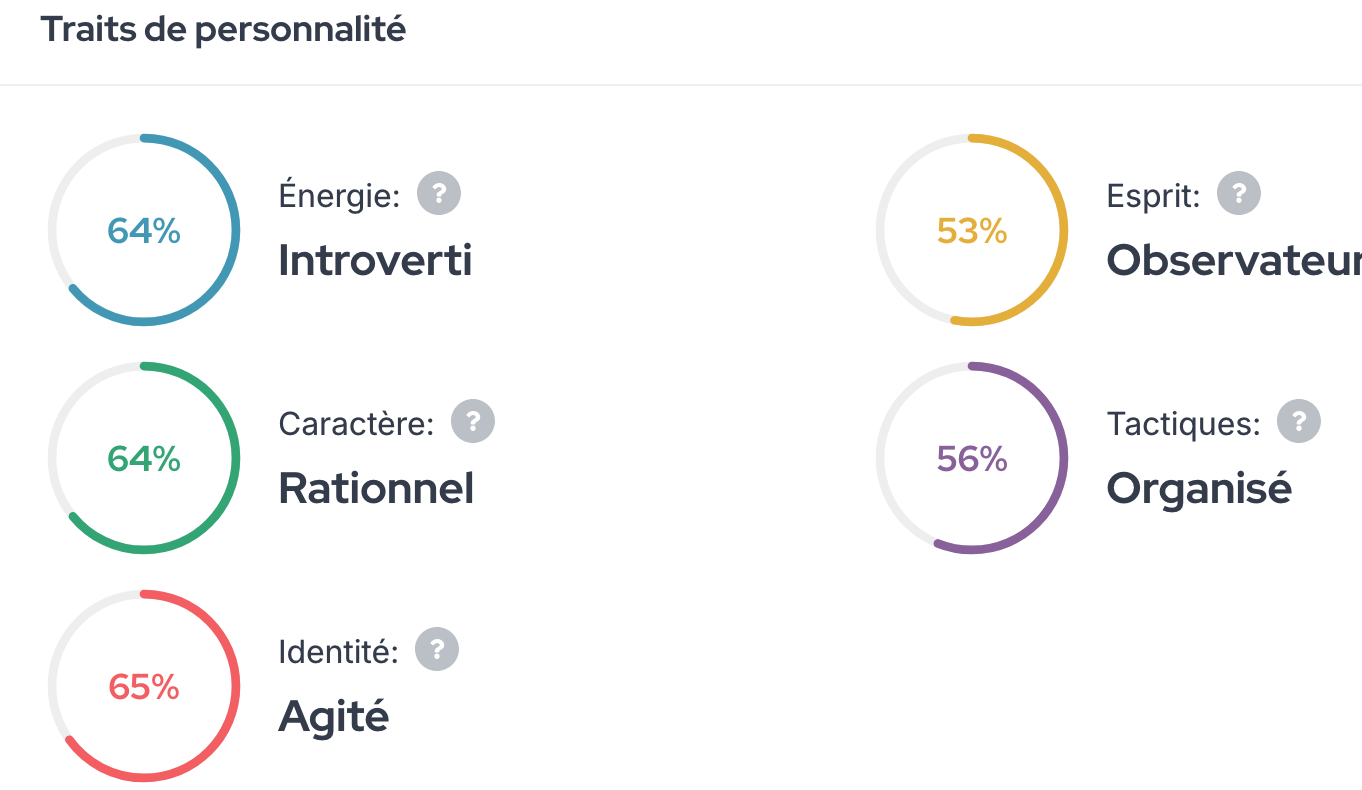This screenshot has width=1362, height=790.
Task: Click the Organisé trait result
Action: 1199,489
